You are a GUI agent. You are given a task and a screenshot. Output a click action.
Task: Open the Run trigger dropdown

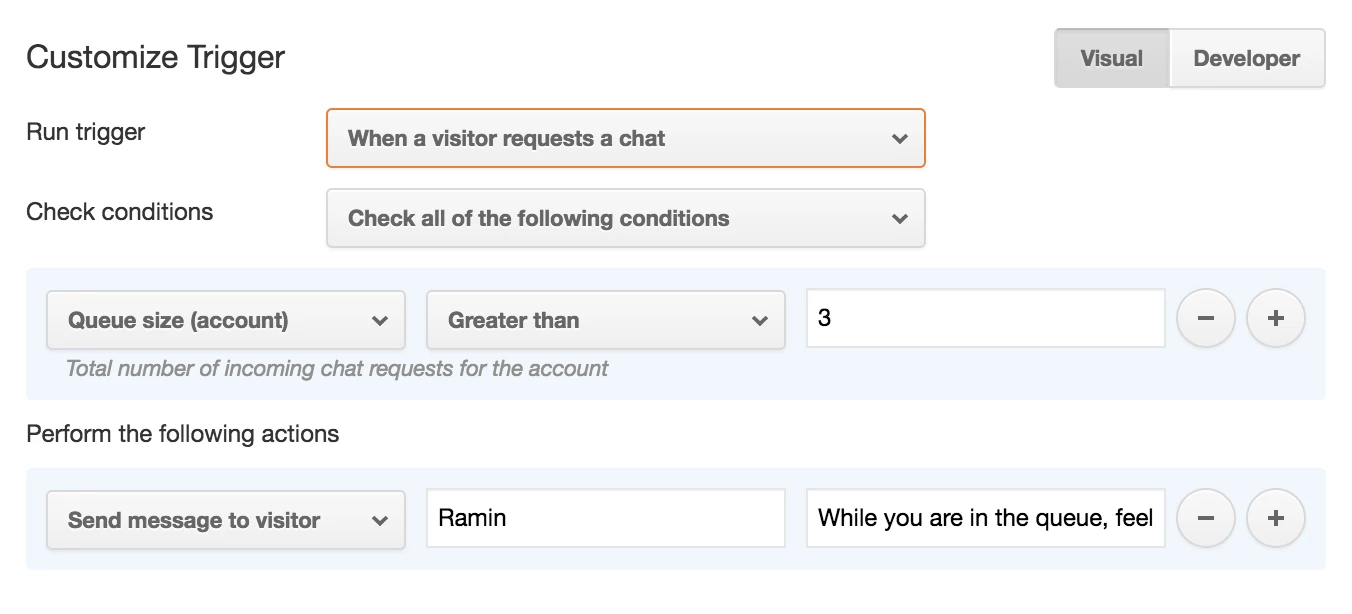click(x=625, y=138)
